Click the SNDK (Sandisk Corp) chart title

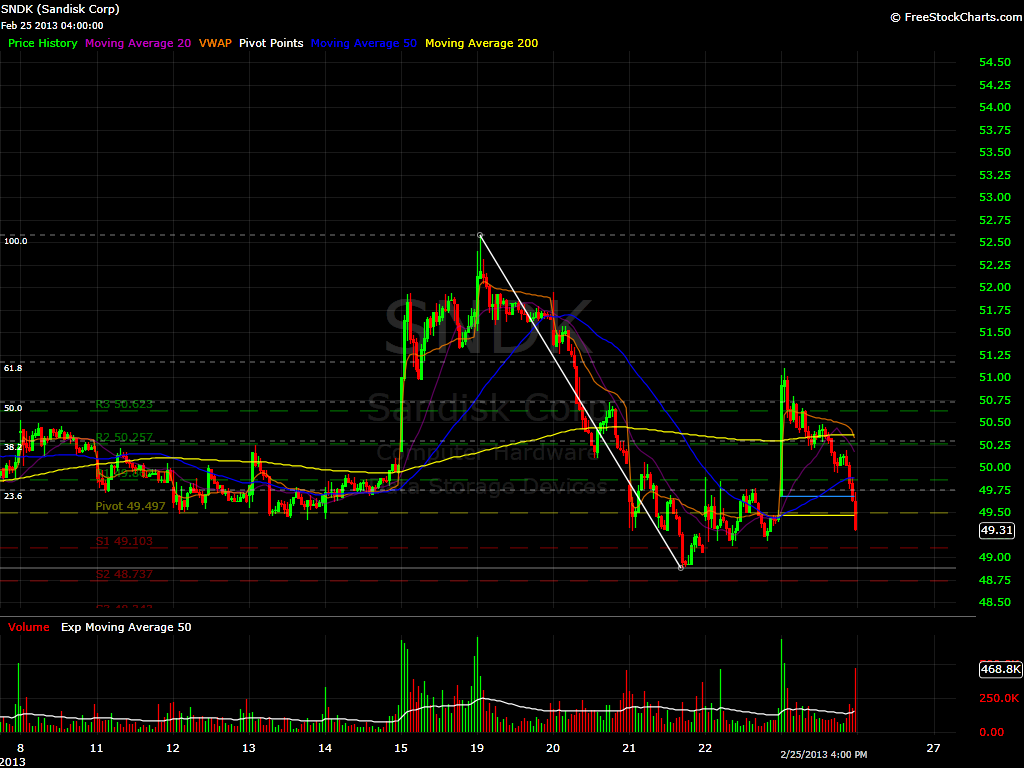[x=63, y=9]
